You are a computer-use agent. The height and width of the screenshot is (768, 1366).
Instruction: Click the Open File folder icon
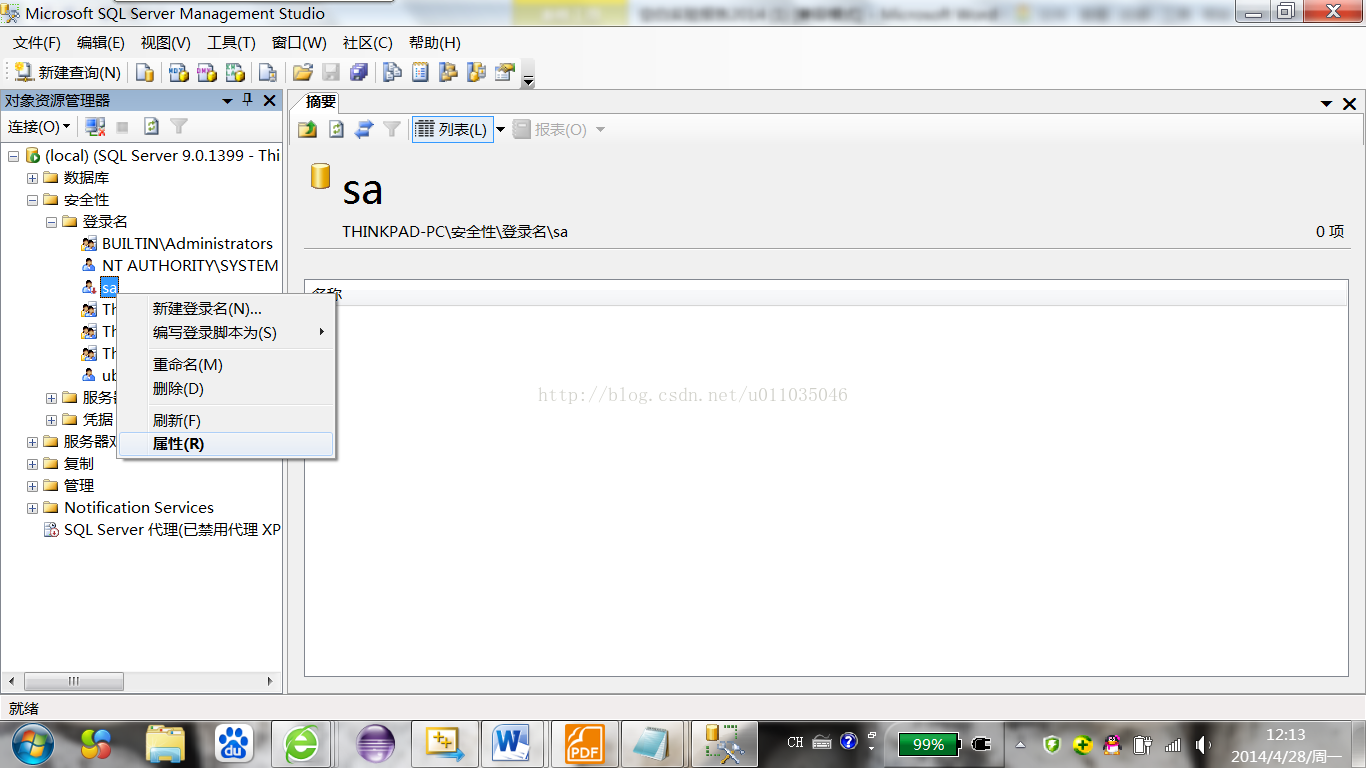(x=302, y=72)
